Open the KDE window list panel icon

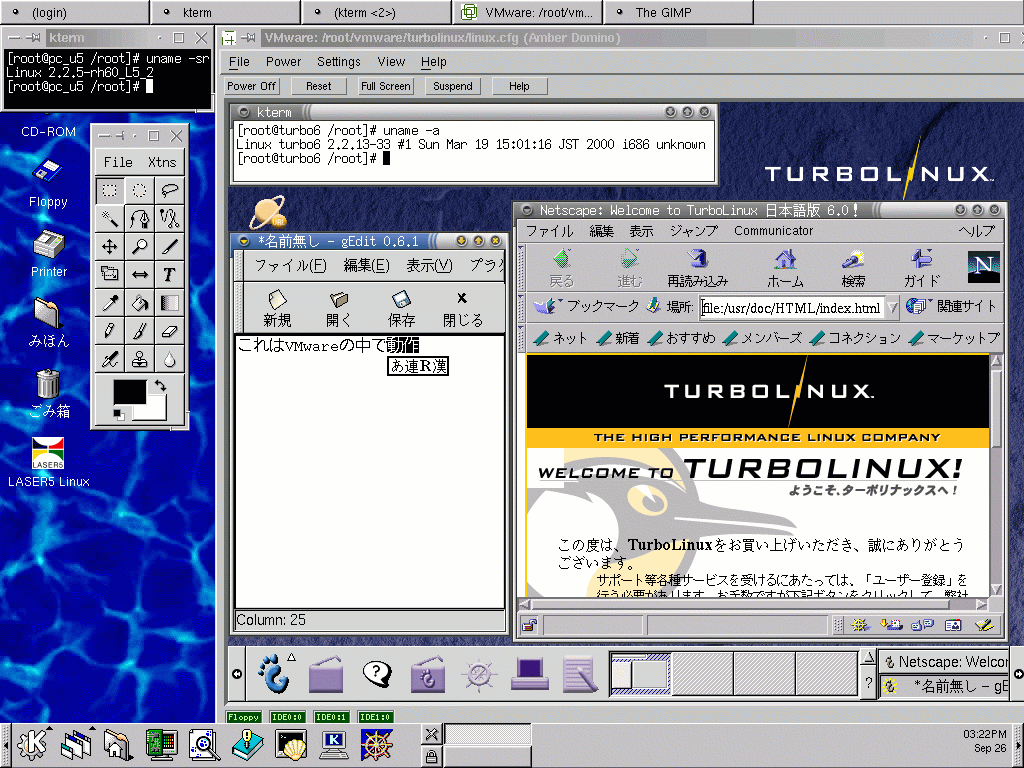tap(76, 744)
